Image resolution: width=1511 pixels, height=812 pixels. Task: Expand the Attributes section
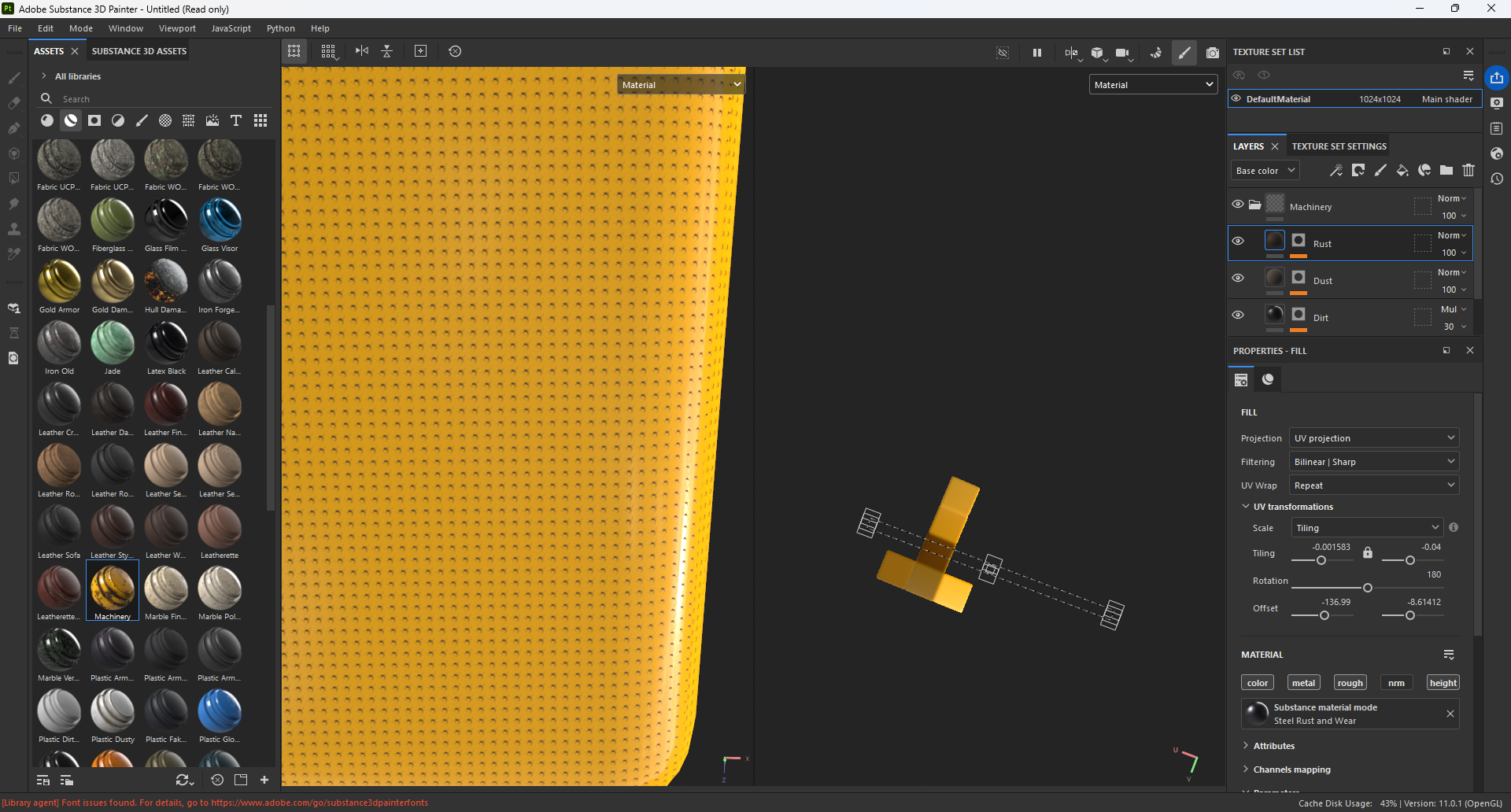pyautogui.click(x=1246, y=746)
